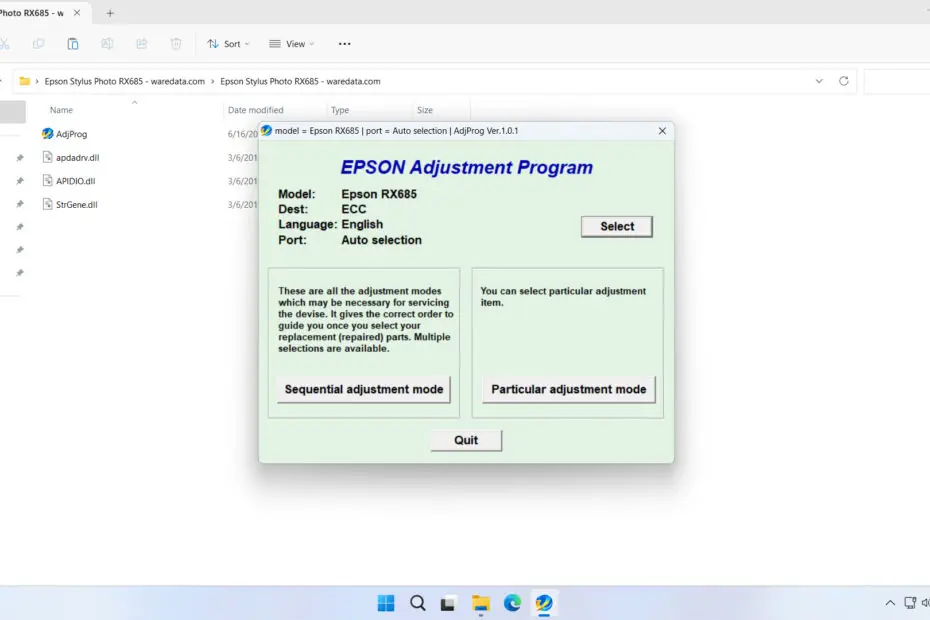Screen dimensions: 930x620
Task: Click first breadcrumb Epson Stylus Photo RX685 - waredata.com
Action: click(x=125, y=81)
